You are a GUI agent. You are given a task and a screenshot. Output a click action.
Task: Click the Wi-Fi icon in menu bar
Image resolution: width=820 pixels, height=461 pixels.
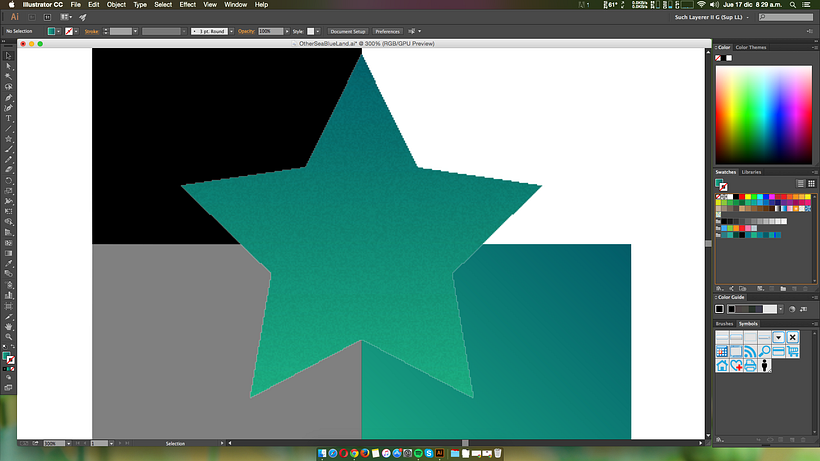701,5
